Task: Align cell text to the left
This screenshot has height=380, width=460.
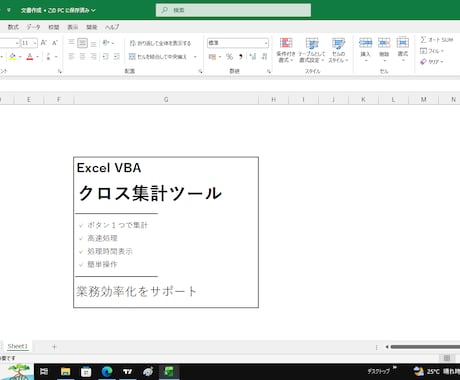Action: point(71,57)
